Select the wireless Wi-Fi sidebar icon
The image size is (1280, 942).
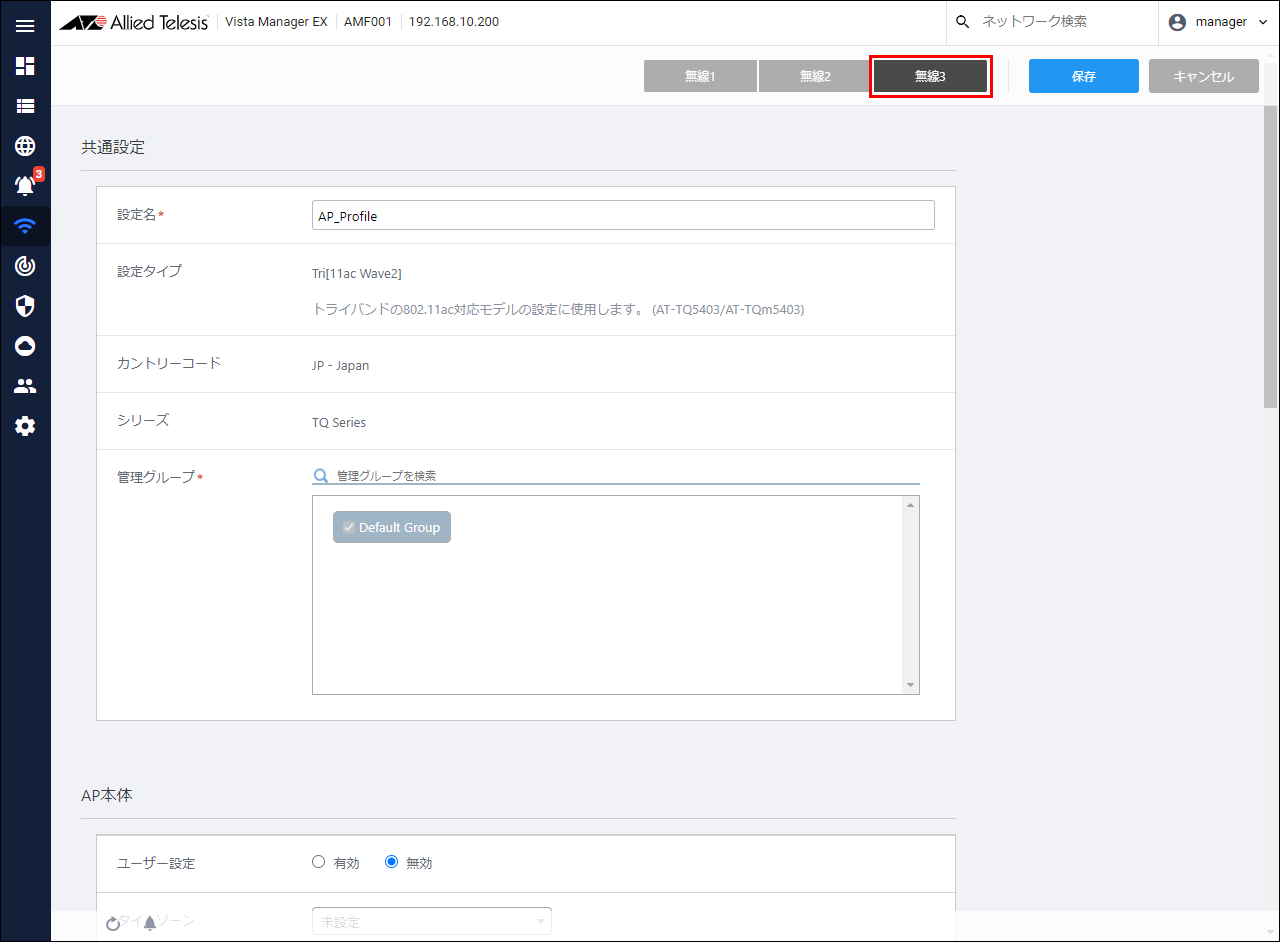25,226
